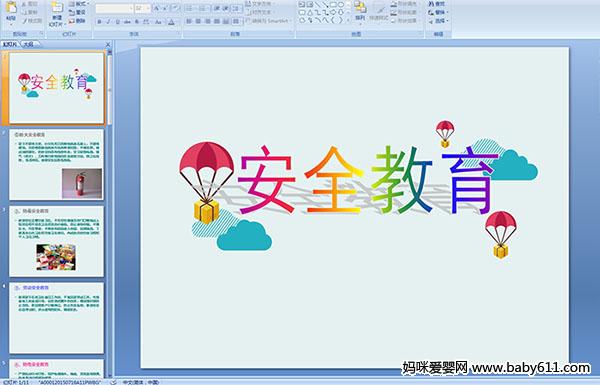Toggle Underline formatting
600x385 pixels.
point(117,22)
